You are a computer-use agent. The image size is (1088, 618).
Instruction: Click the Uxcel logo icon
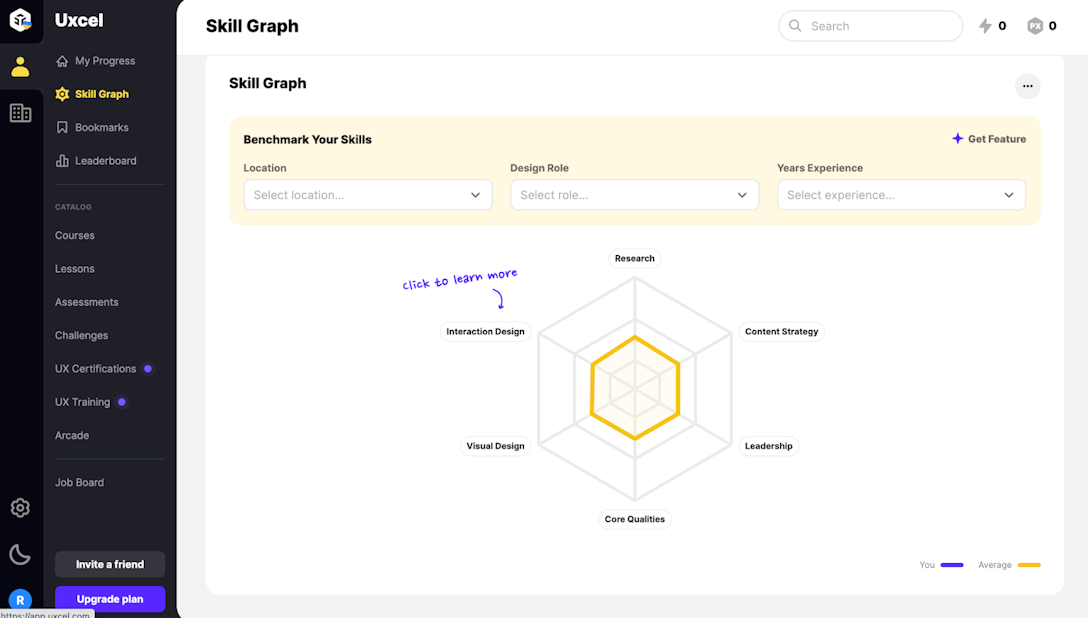[20, 20]
